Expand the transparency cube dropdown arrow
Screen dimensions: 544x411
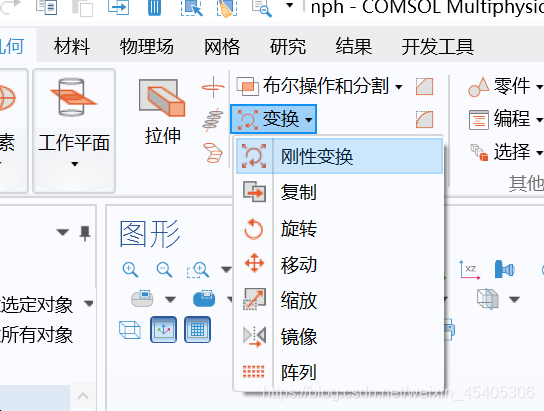click(514, 299)
